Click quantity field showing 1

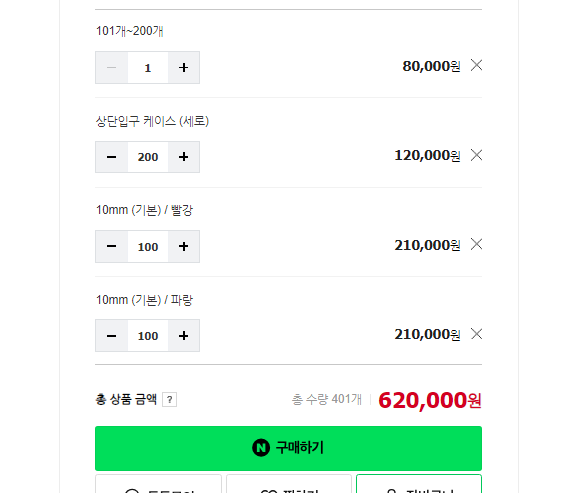pos(148,67)
